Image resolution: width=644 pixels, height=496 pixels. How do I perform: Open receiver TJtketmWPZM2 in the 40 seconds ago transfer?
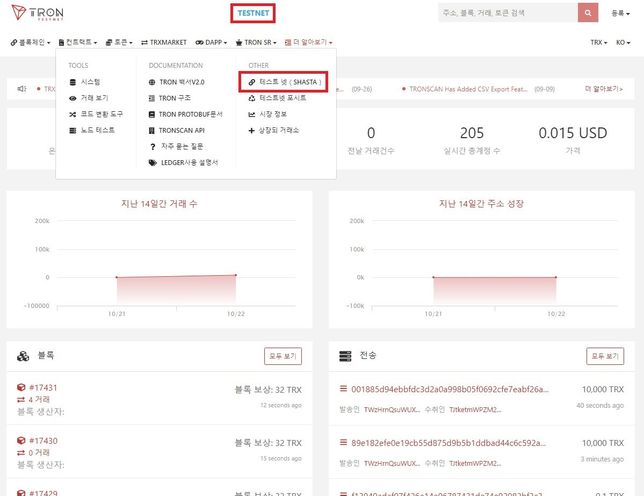pyautogui.click(x=475, y=409)
